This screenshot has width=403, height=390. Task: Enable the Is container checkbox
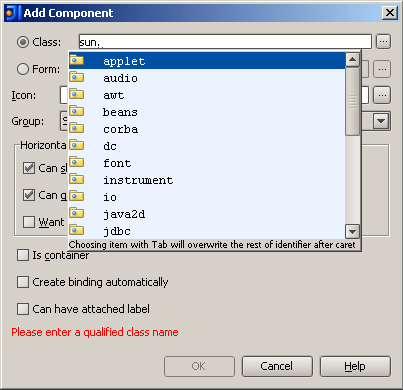[23, 255]
